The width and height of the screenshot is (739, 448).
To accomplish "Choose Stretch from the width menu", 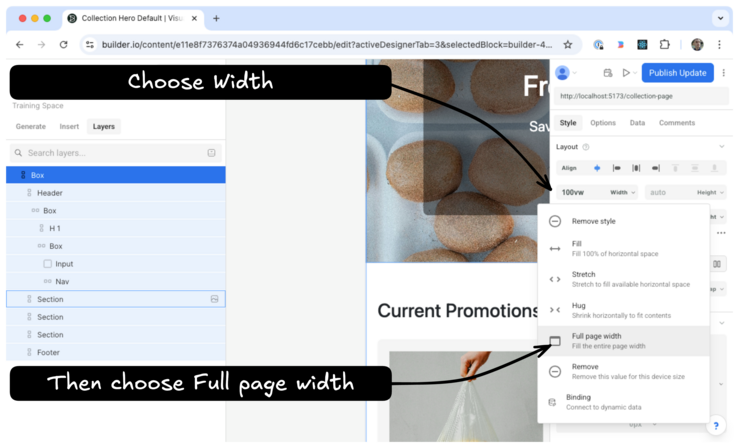I will tap(624, 279).
